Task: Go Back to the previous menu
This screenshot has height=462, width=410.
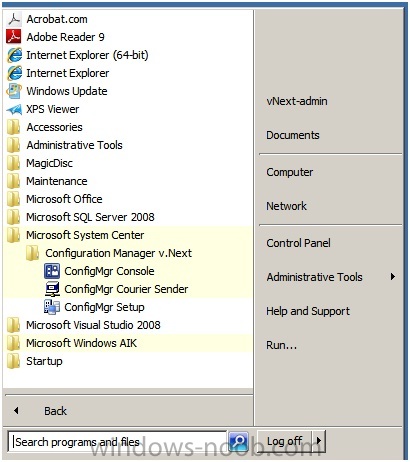Action: point(55,411)
